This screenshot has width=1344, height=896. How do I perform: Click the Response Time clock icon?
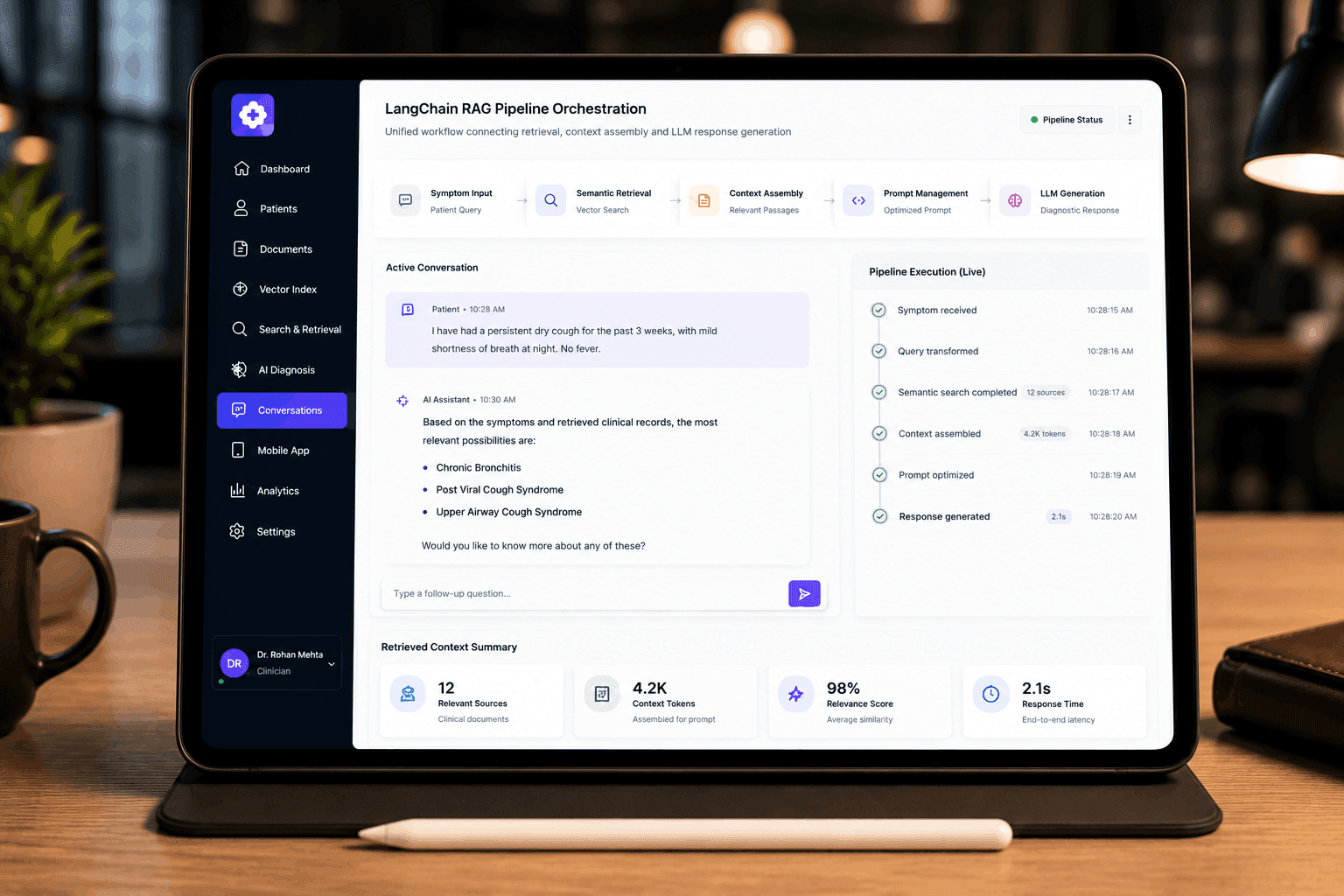990,694
